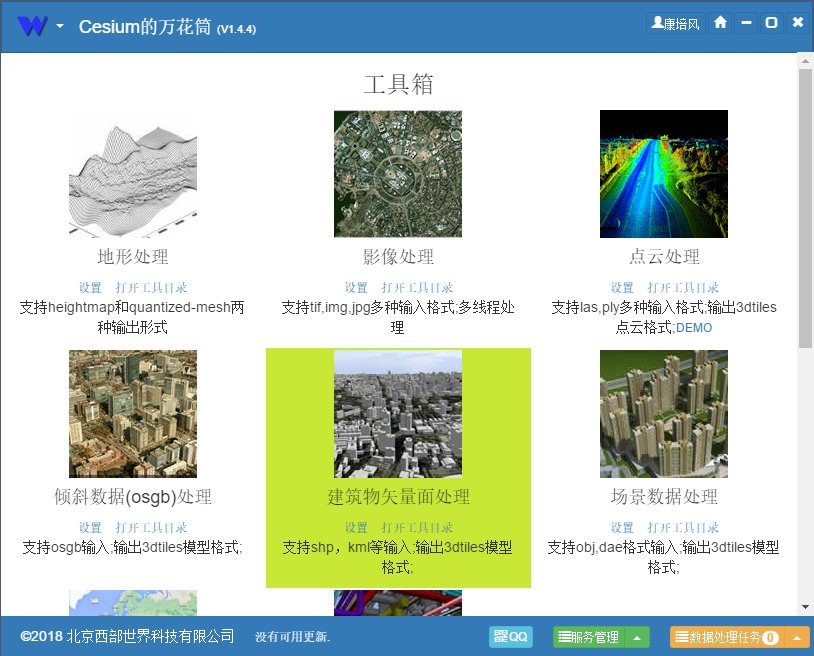
Task: Open 设置 under 点云处理
Action: 622,288
